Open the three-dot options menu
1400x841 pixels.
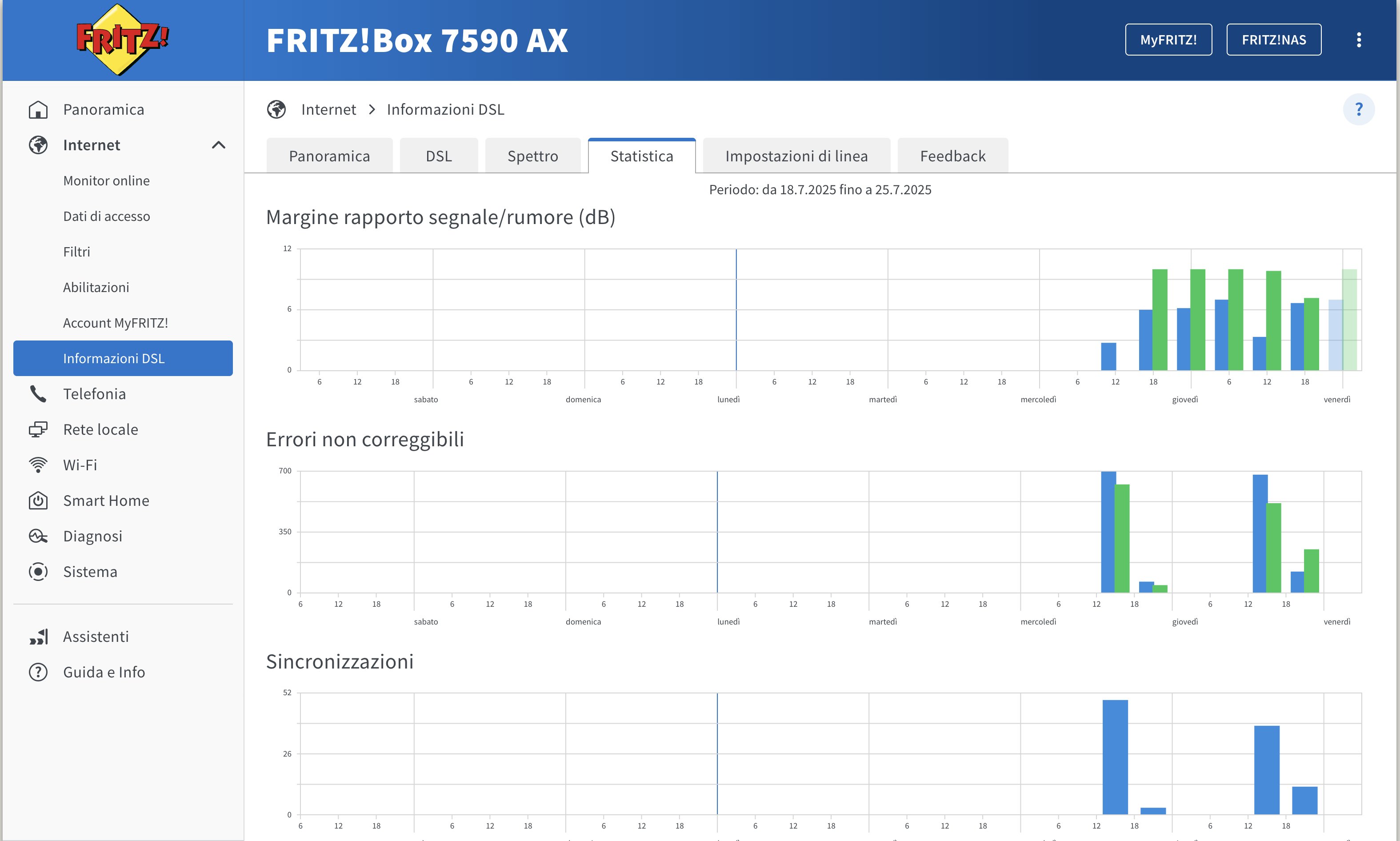pos(1359,40)
